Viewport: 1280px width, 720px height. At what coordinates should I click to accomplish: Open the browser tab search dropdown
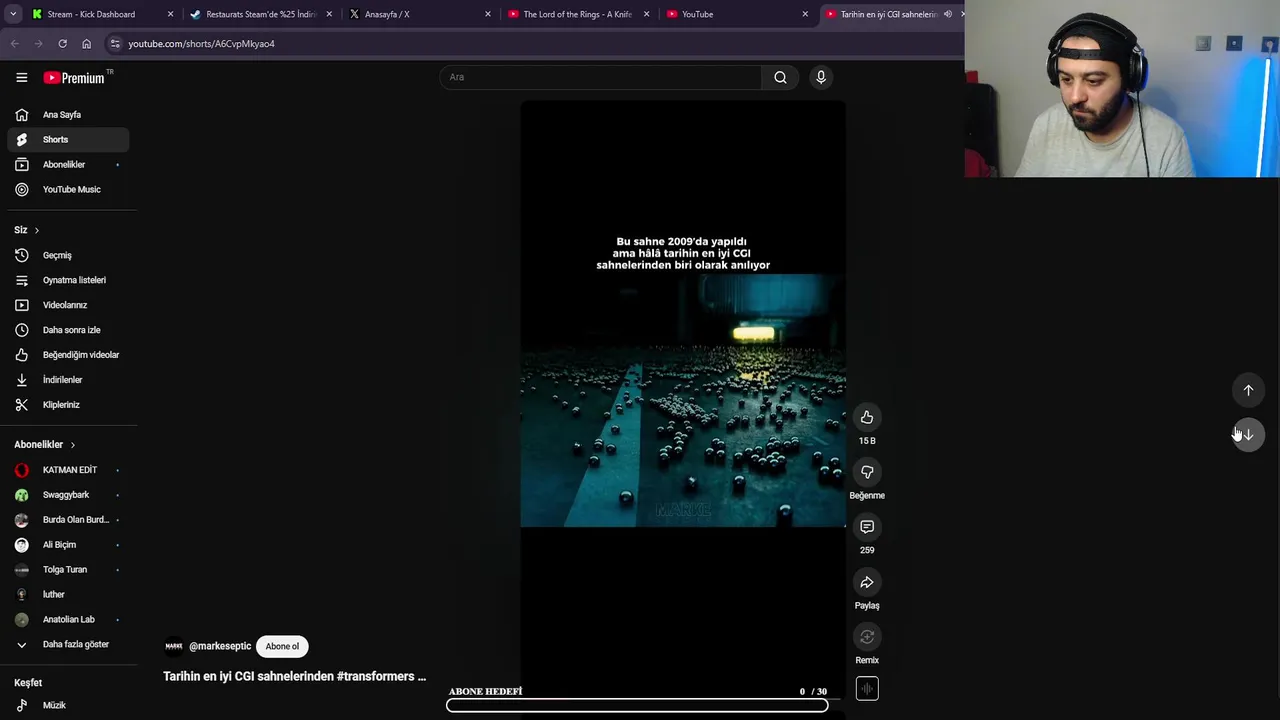coord(12,14)
